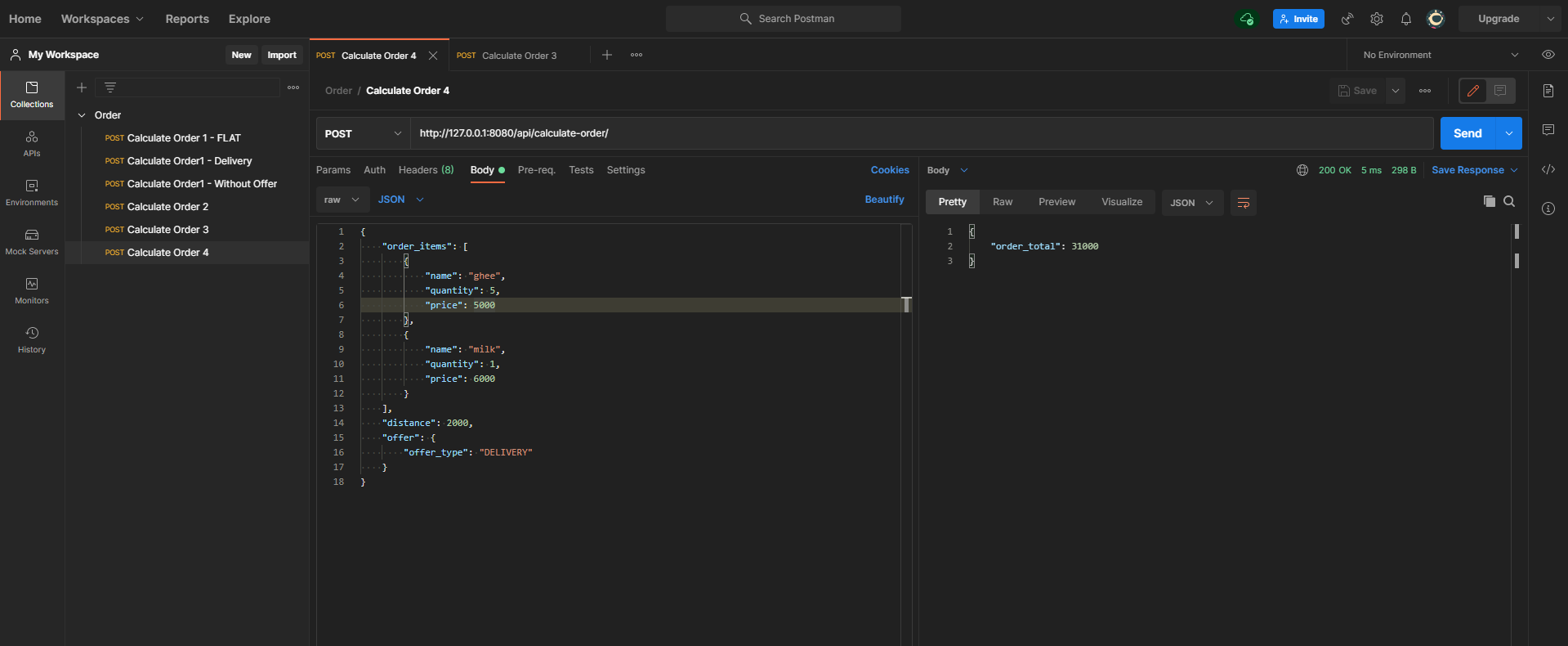
Task: Switch to Calculate Order 3 tab
Action: point(519,56)
